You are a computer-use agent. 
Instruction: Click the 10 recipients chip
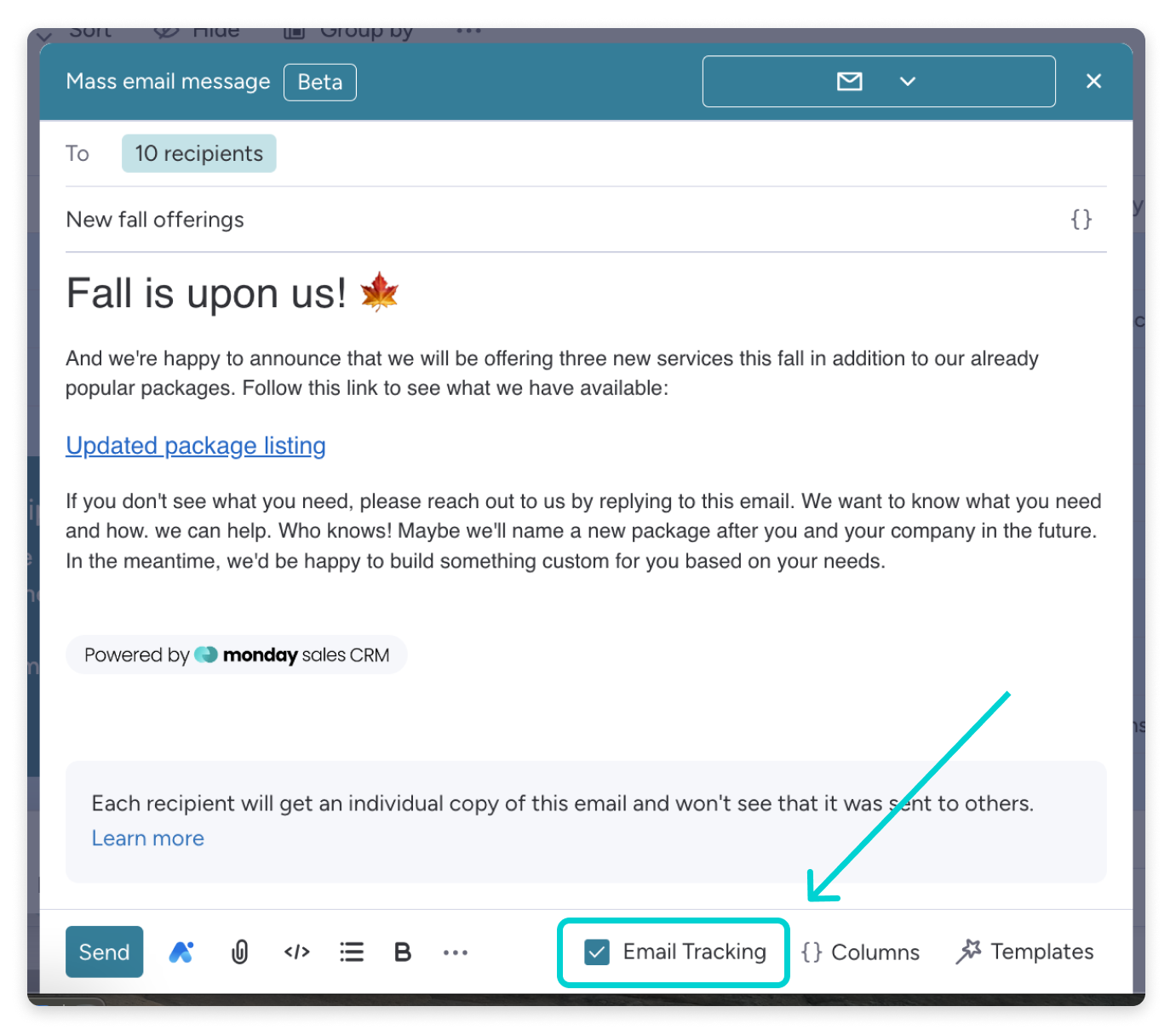pos(199,153)
